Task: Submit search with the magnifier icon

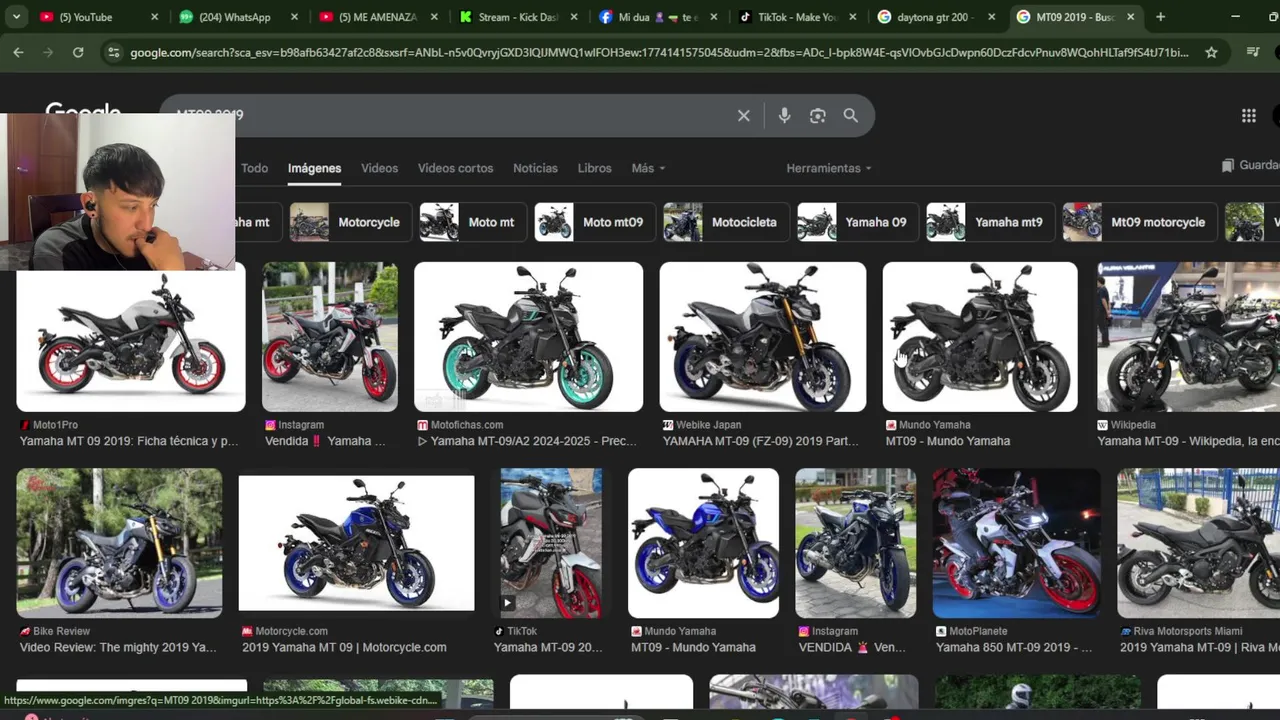Action: pos(851,116)
